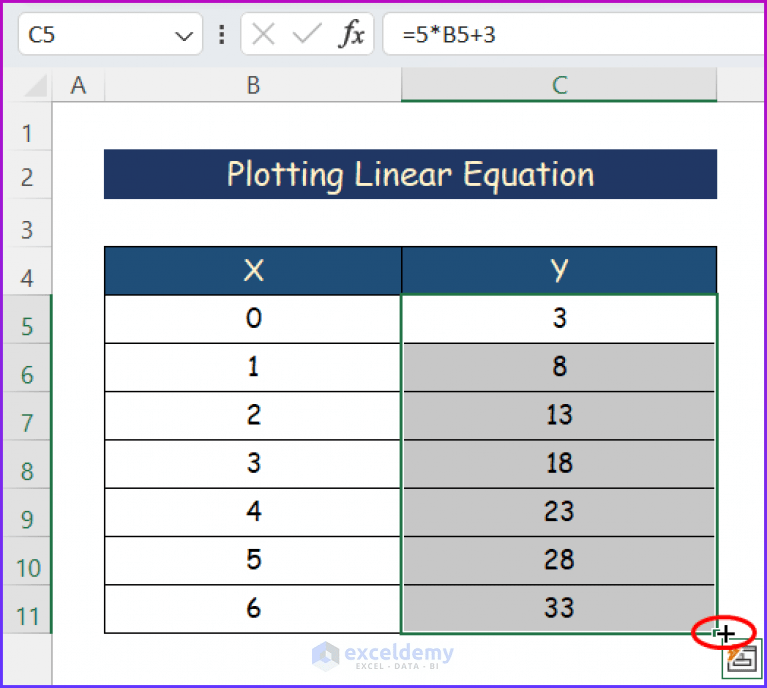Click the formula bar with =5*B5+3
767x688 pixels.
coord(575,34)
